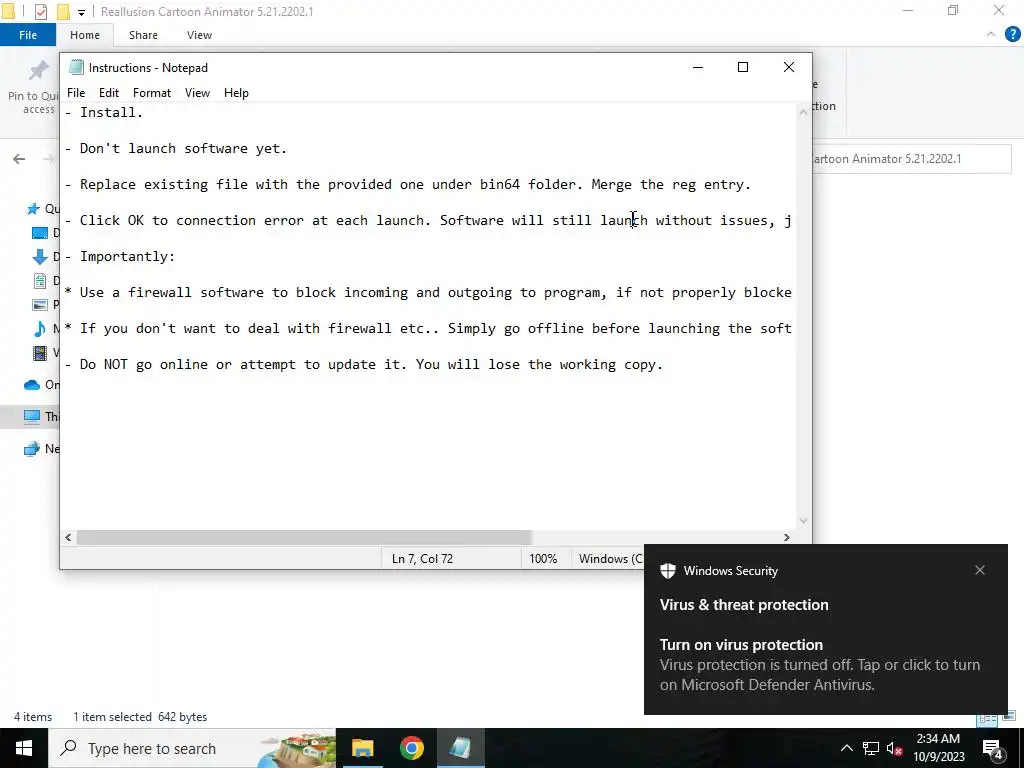This screenshot has width=1024, height=768.
Task: Click Notepad horizontal scroll left arrow
Action: point(68,537)
